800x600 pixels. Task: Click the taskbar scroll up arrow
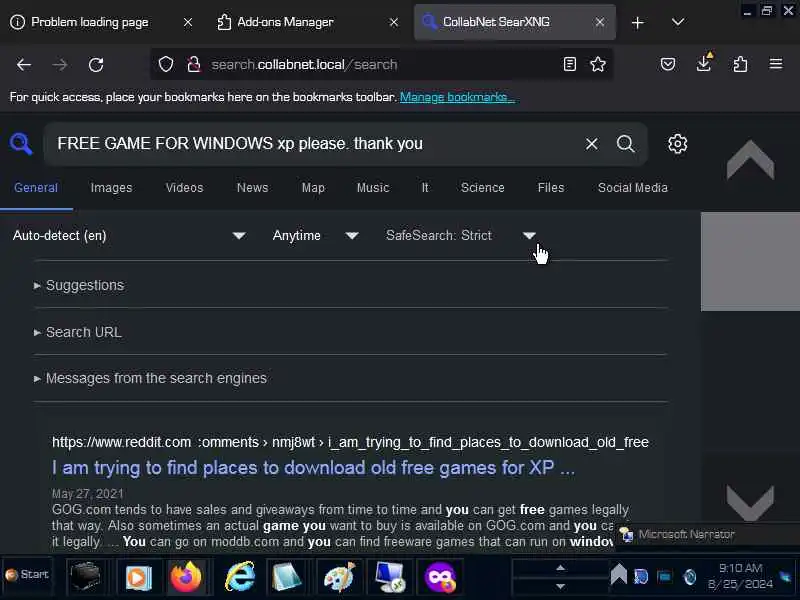560,568
